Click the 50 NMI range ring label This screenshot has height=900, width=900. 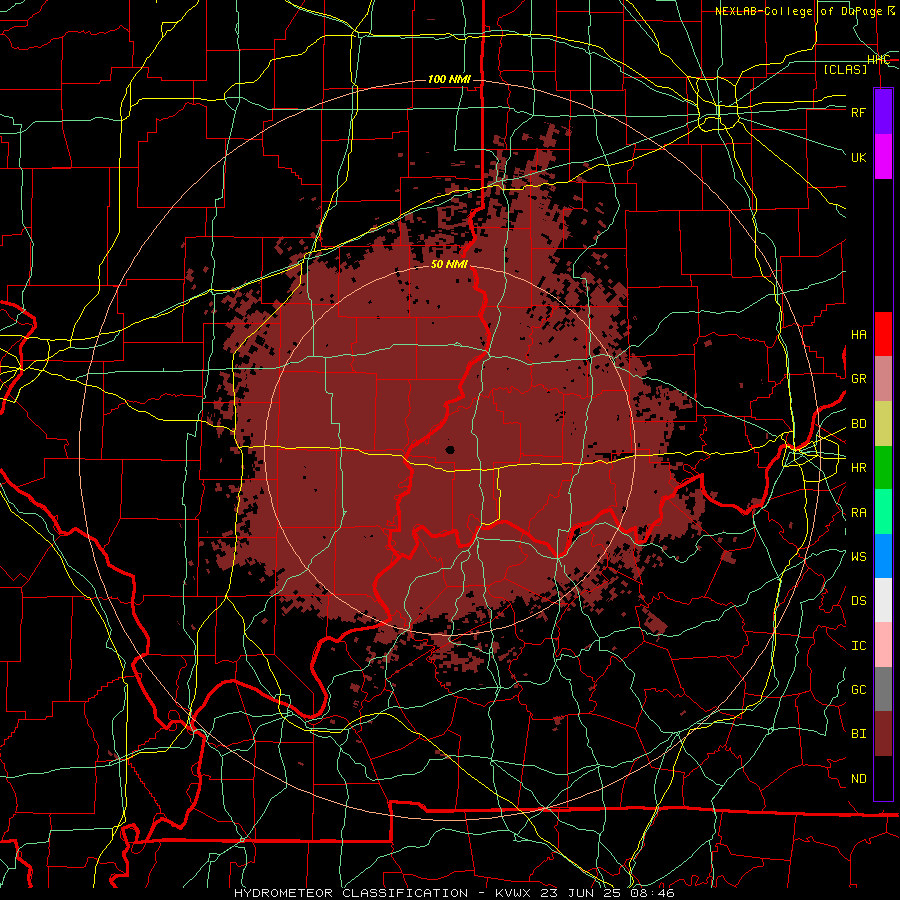449,264
